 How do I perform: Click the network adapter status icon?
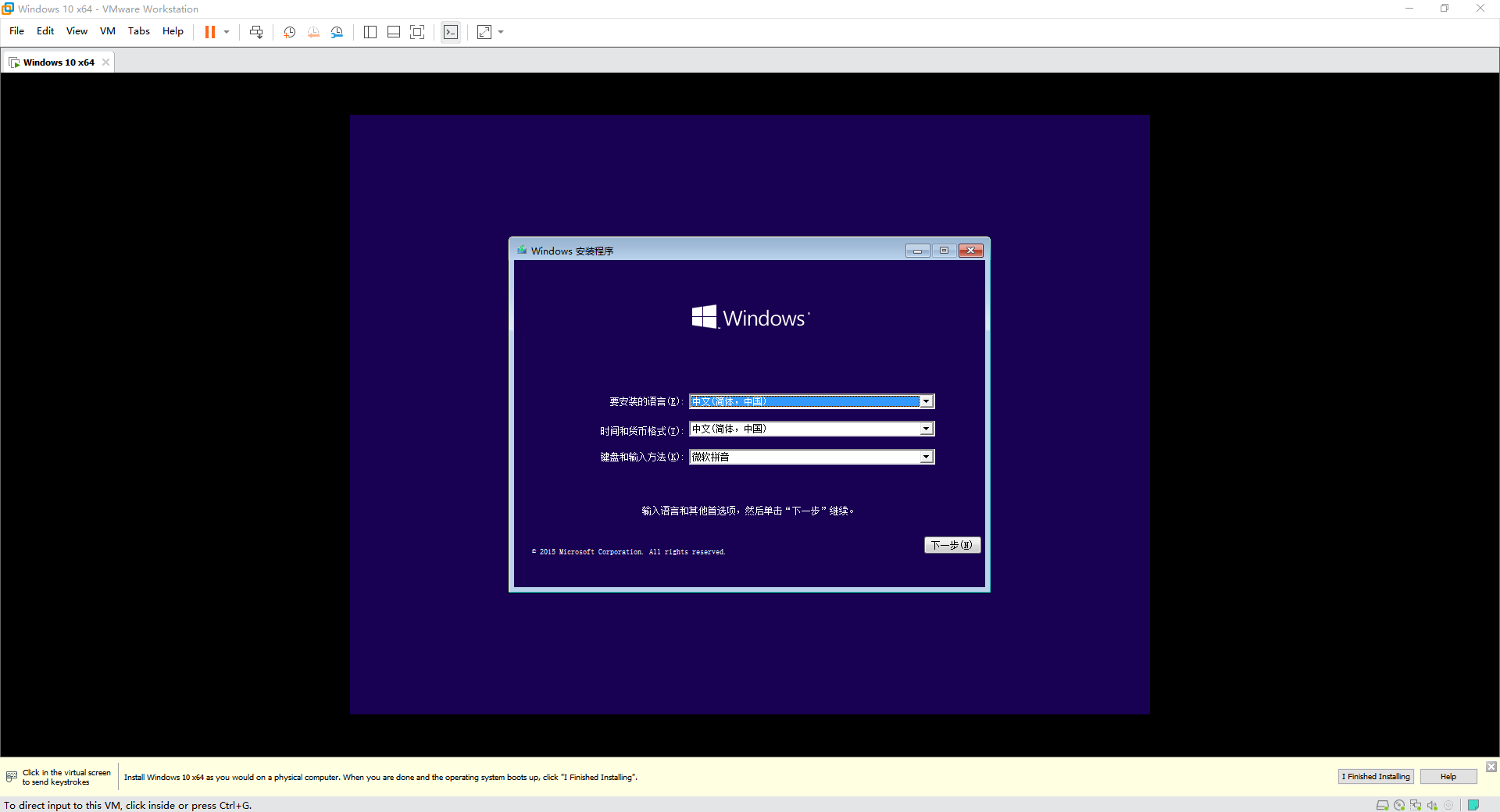click(x=1416, y=805)
